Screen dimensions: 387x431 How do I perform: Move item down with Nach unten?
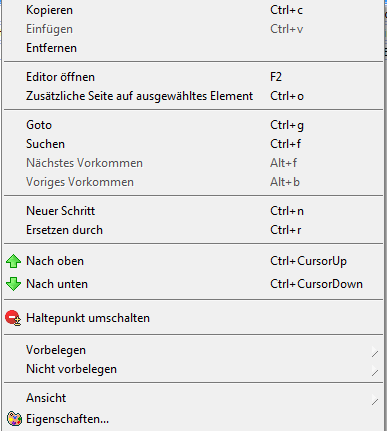pos(193,284)
